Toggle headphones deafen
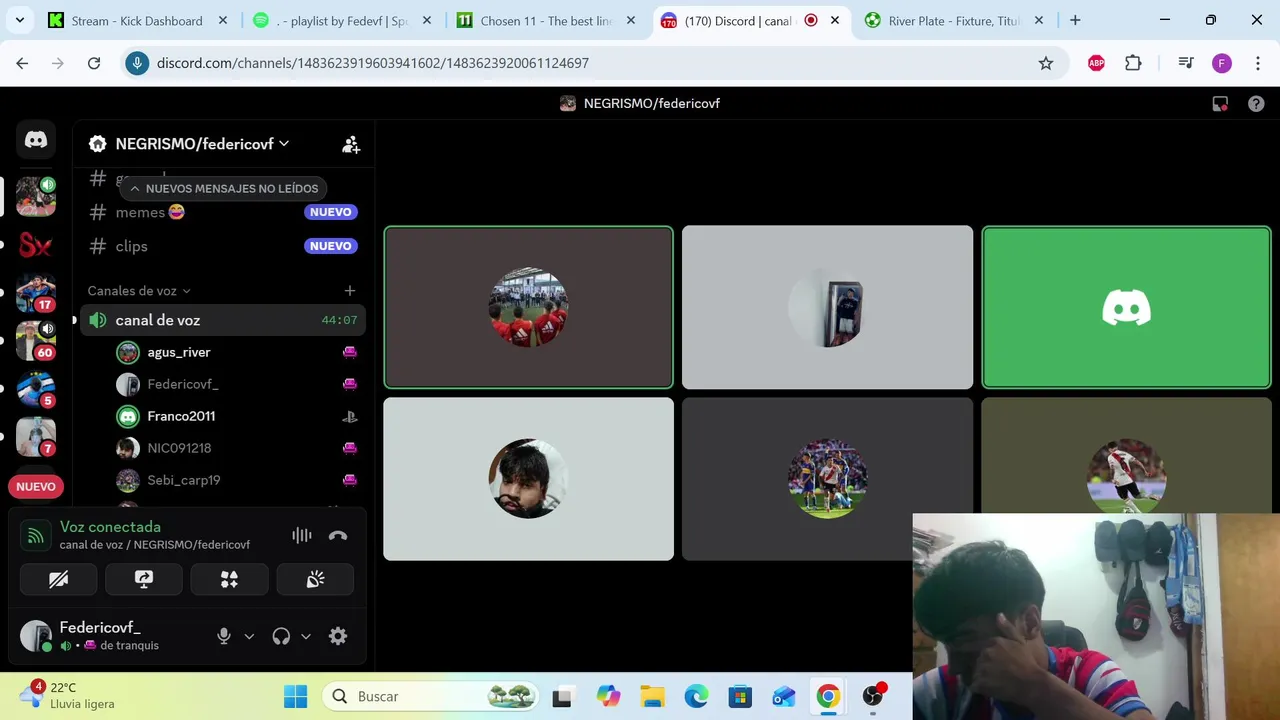This screenshot has height=720, width=1280. (281, 636)
